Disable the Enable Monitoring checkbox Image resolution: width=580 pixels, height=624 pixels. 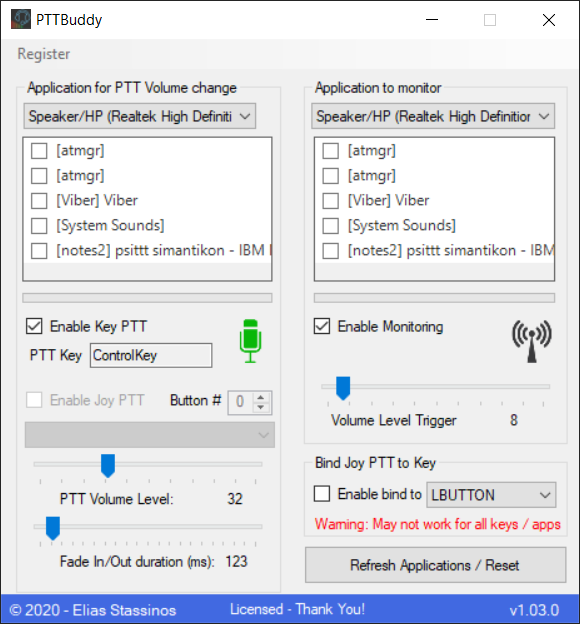322,326
